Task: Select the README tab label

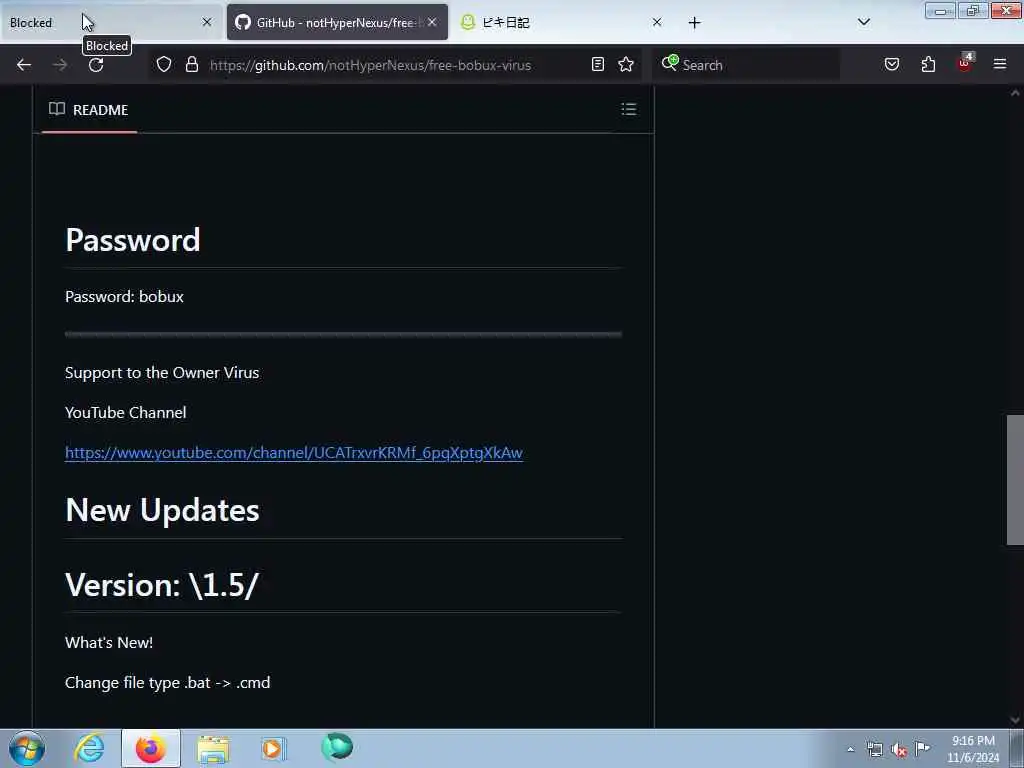Action: (x=100, y=110)
